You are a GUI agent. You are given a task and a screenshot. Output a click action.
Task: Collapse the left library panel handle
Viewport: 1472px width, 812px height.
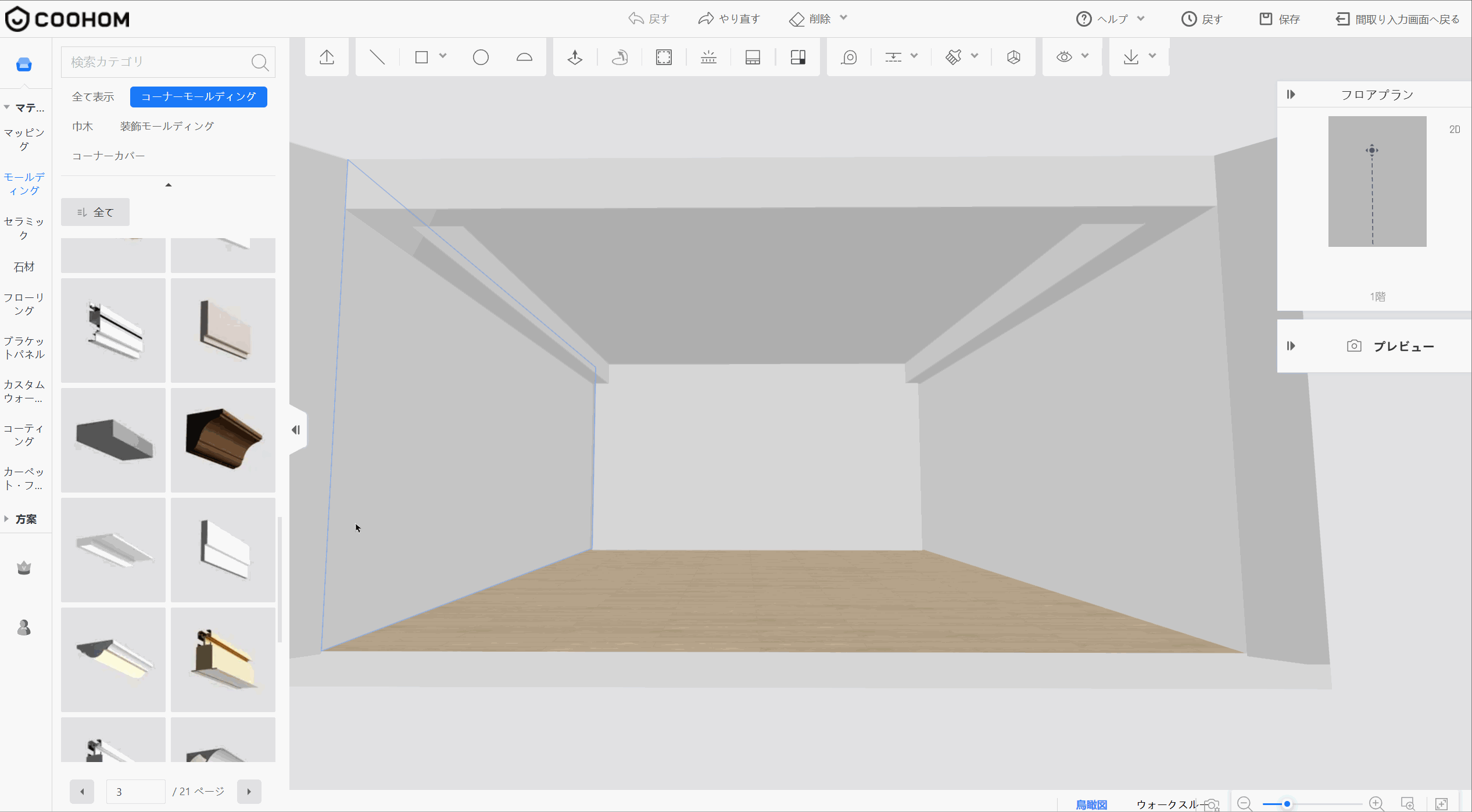point(297,430)
